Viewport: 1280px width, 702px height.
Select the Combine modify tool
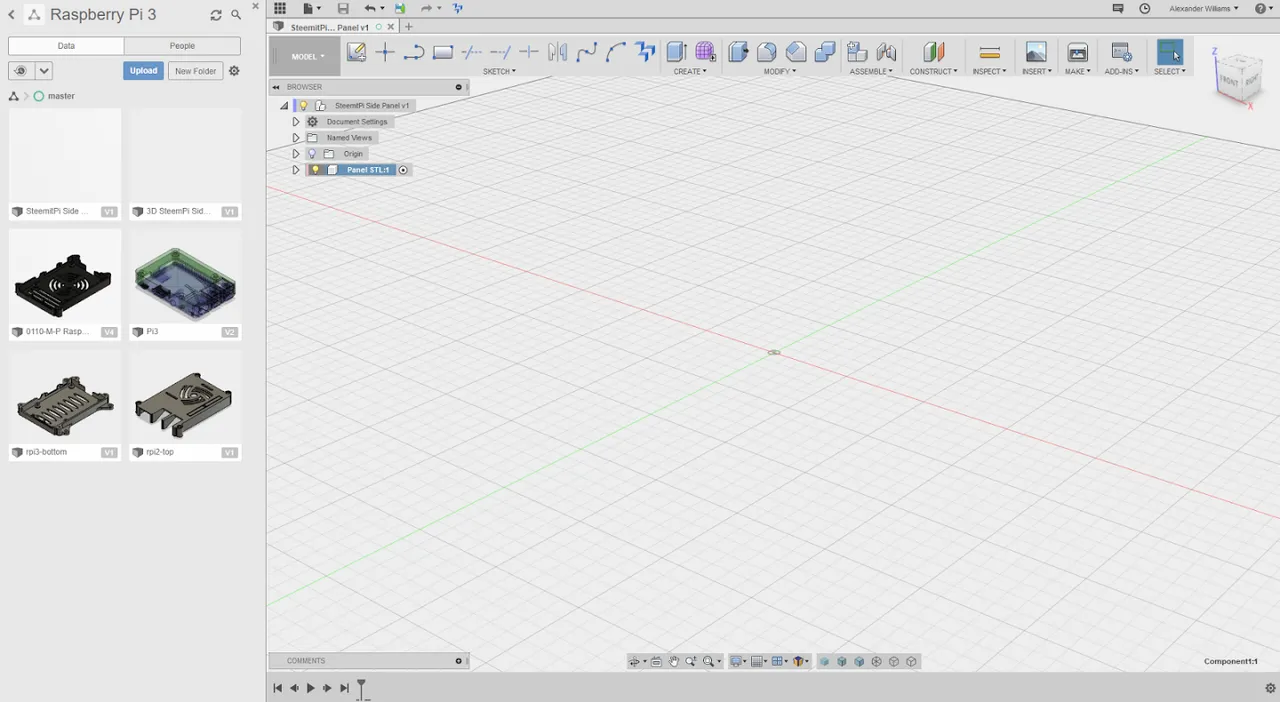(825, 52)
